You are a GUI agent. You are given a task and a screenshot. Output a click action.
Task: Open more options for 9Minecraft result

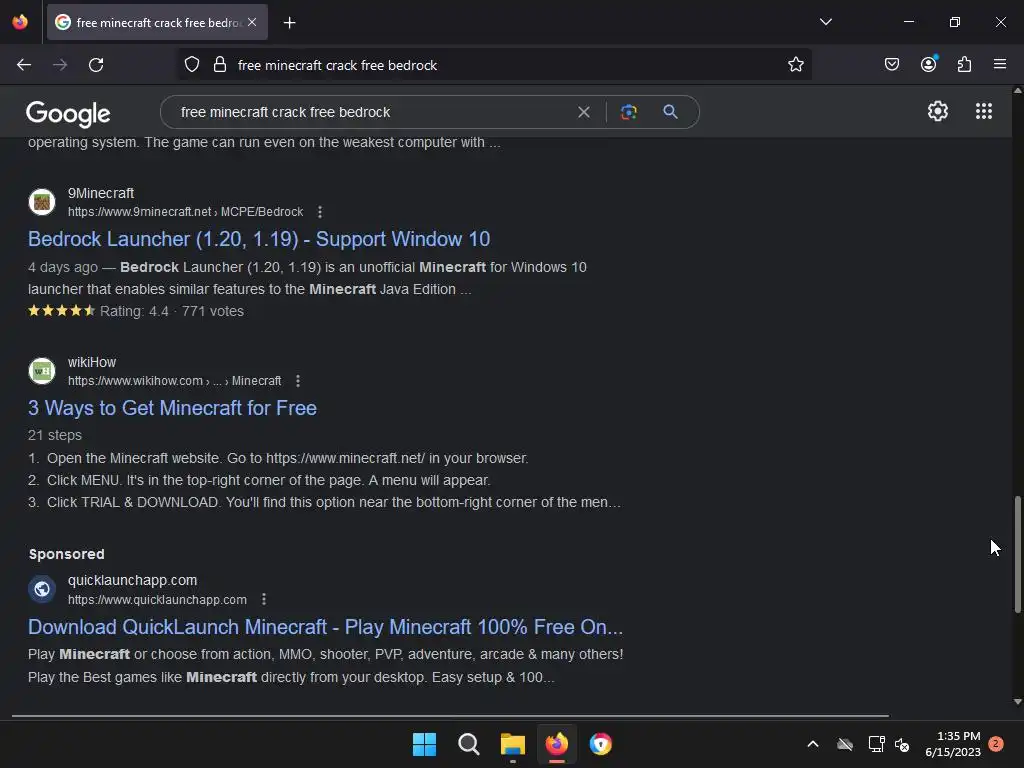(x=319, y=212)
